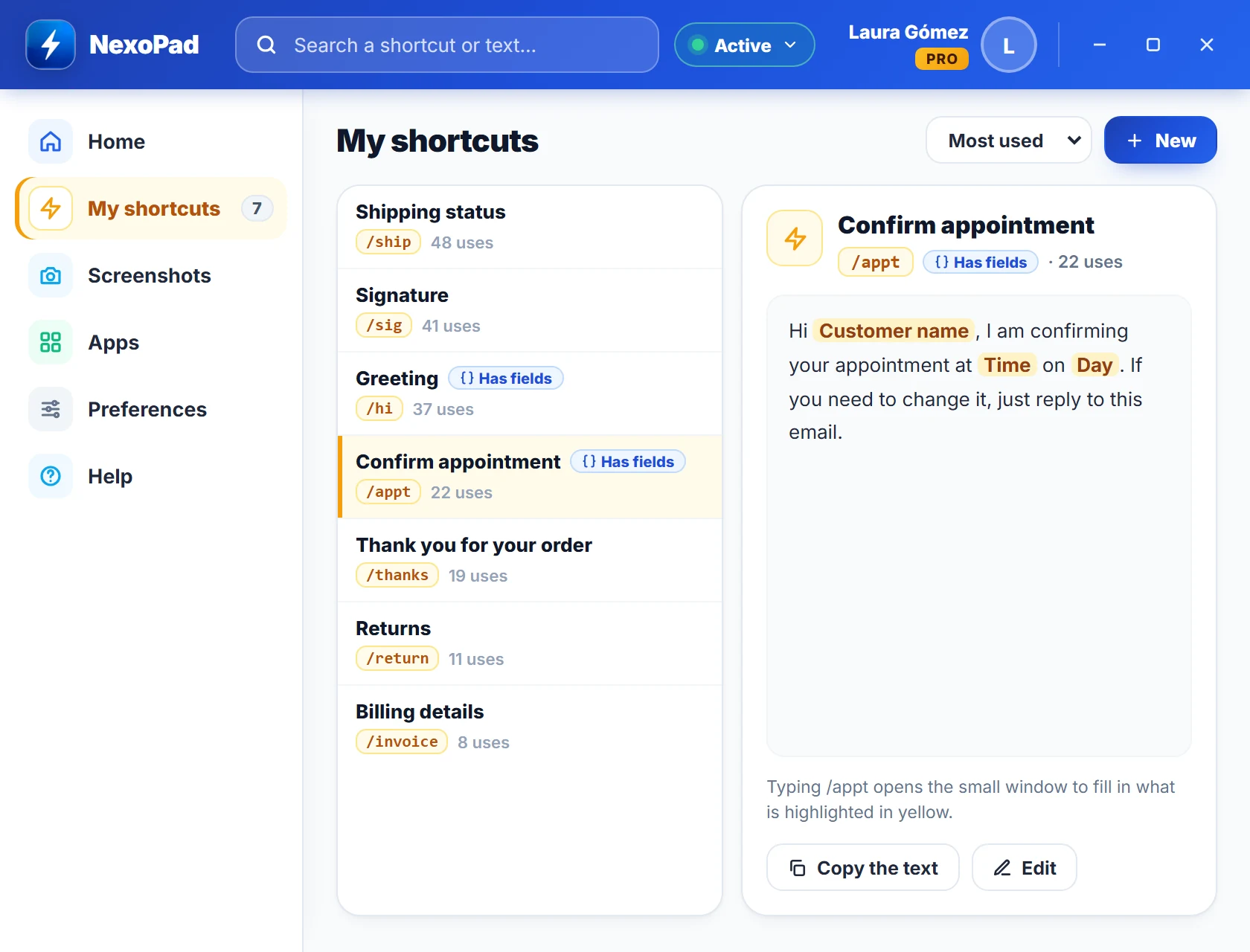Screen dimensions: 1250x952
Task: Select Thank you for your order shortcut
Action: (530, 560)
